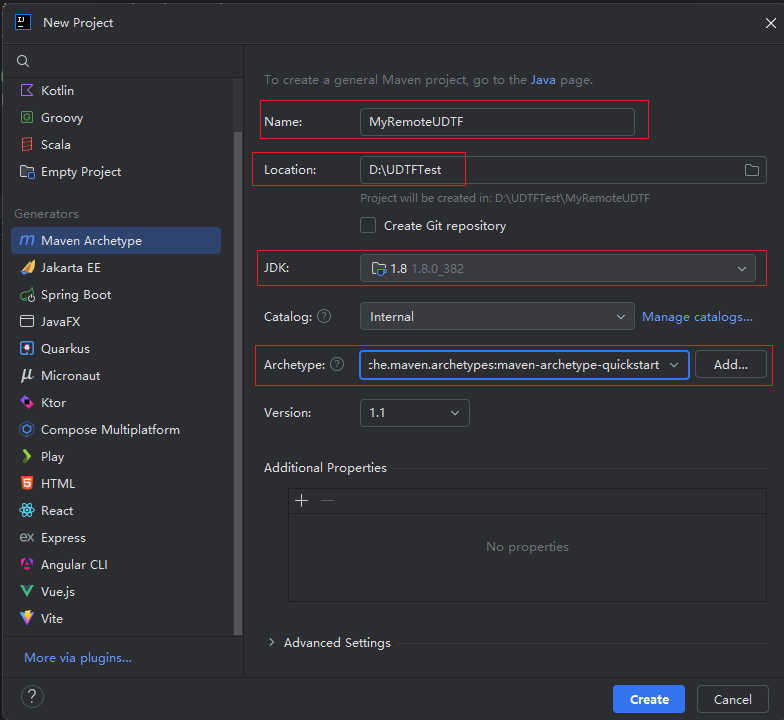Click the Spring Boot icon
The image size is (784, 720).
click(28, 295)
